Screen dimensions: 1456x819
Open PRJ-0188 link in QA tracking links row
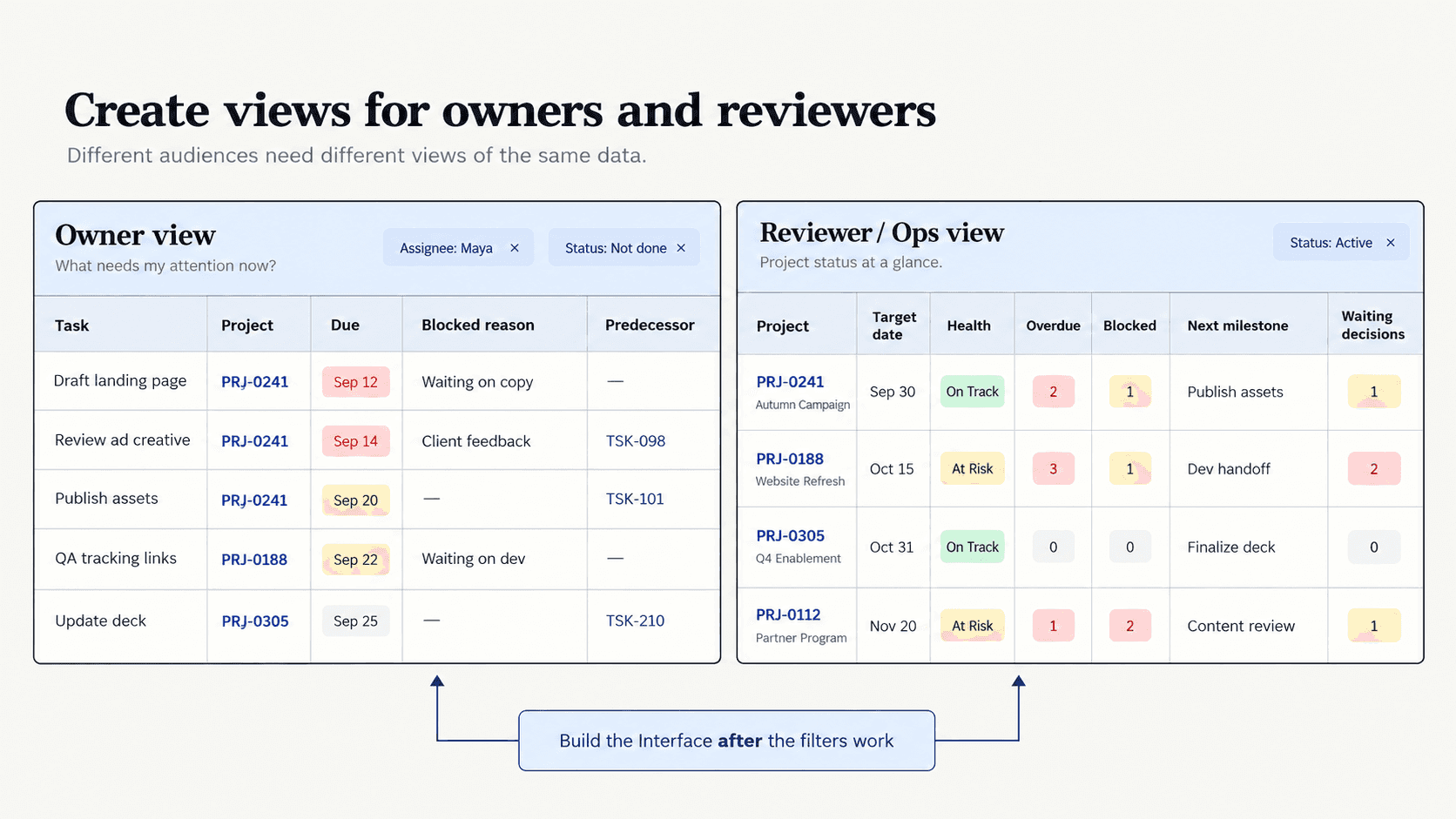pos(254,559)
